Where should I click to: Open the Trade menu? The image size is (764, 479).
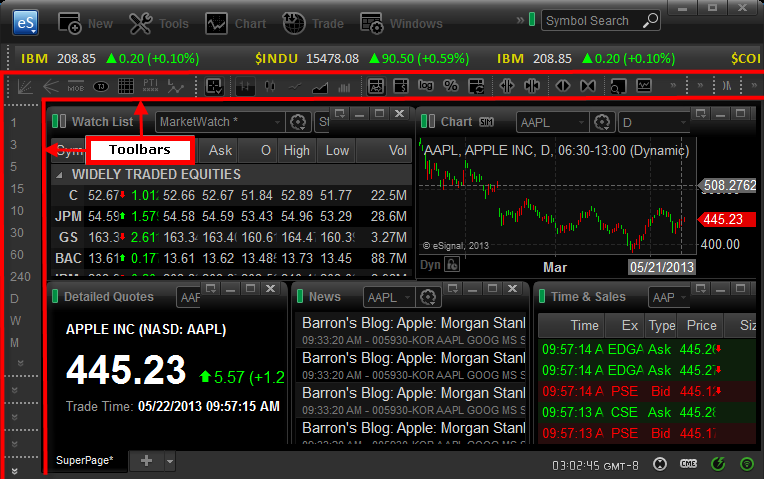point(313,23)
